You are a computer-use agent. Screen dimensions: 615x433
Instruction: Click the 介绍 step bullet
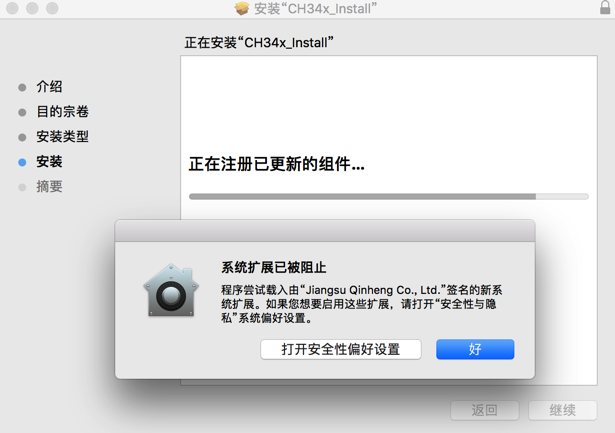(x=22, y=87)
